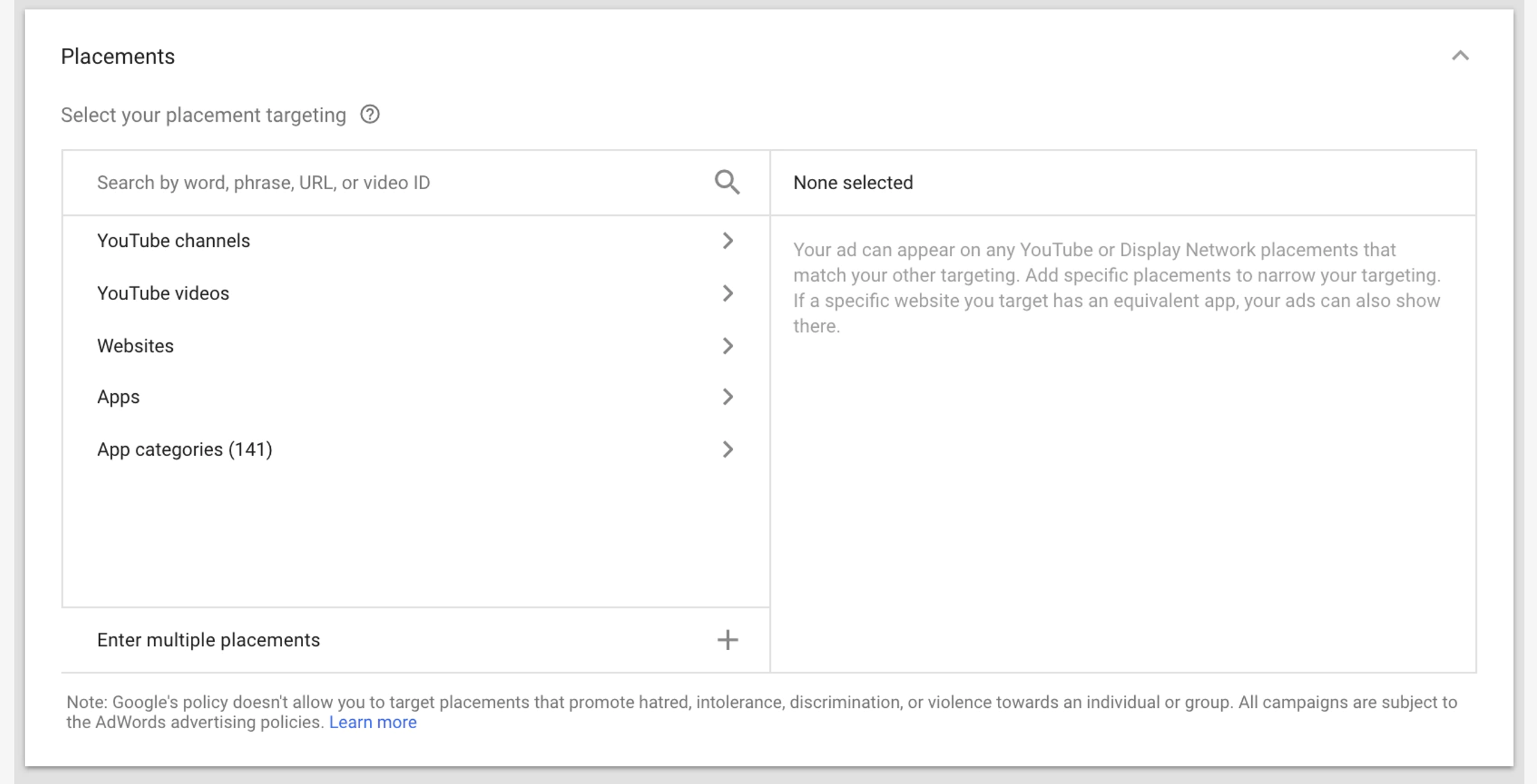This screenshot has width=1537, height=784.
Task: Click the chevron next to Apps
Action: (727, 397)
